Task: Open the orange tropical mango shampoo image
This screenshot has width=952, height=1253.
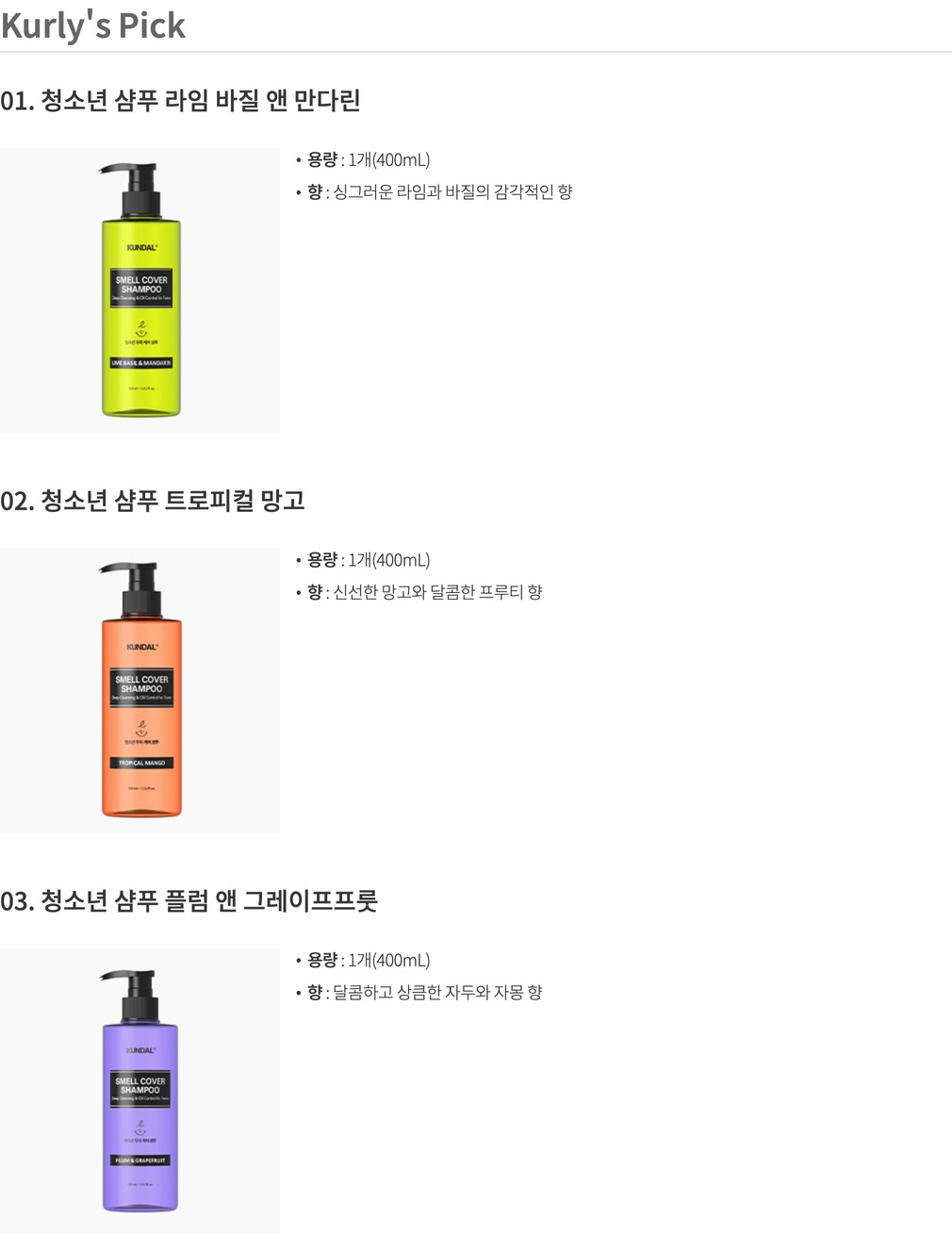Action: [x=140, y=690]
